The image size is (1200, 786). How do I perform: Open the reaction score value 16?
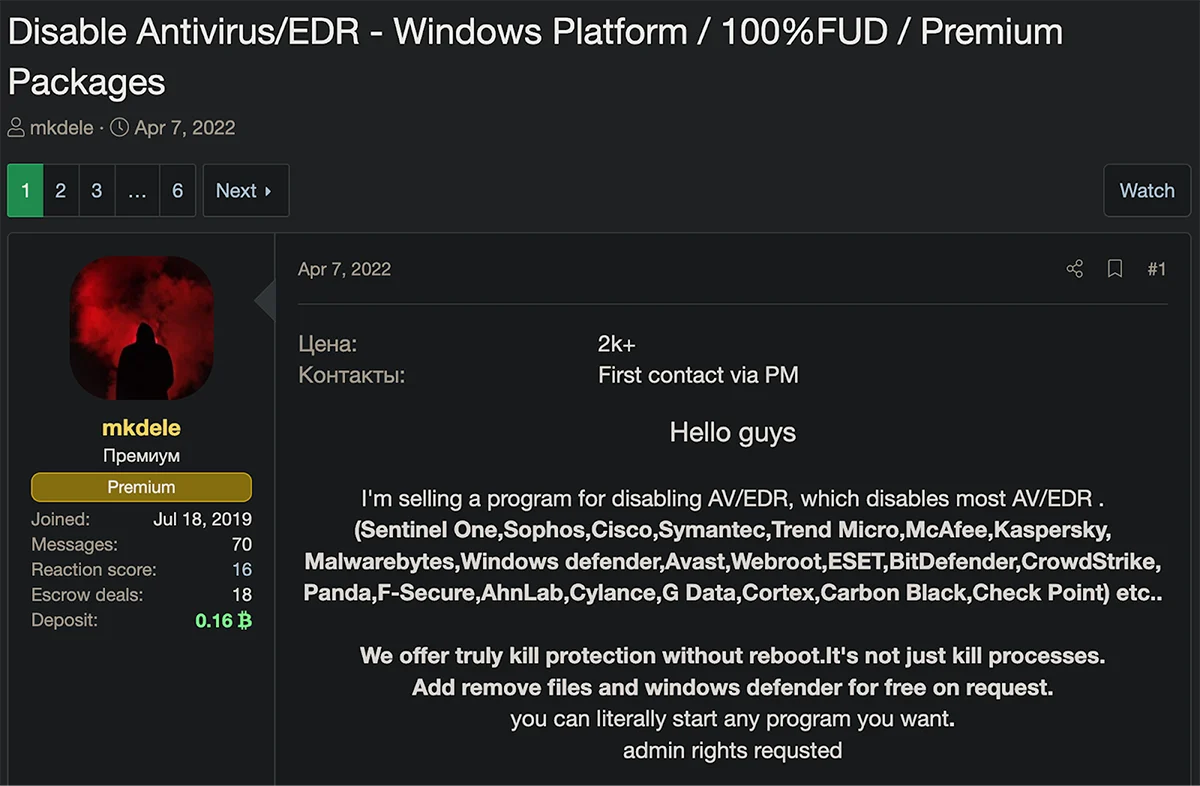[x=242, y=569]
